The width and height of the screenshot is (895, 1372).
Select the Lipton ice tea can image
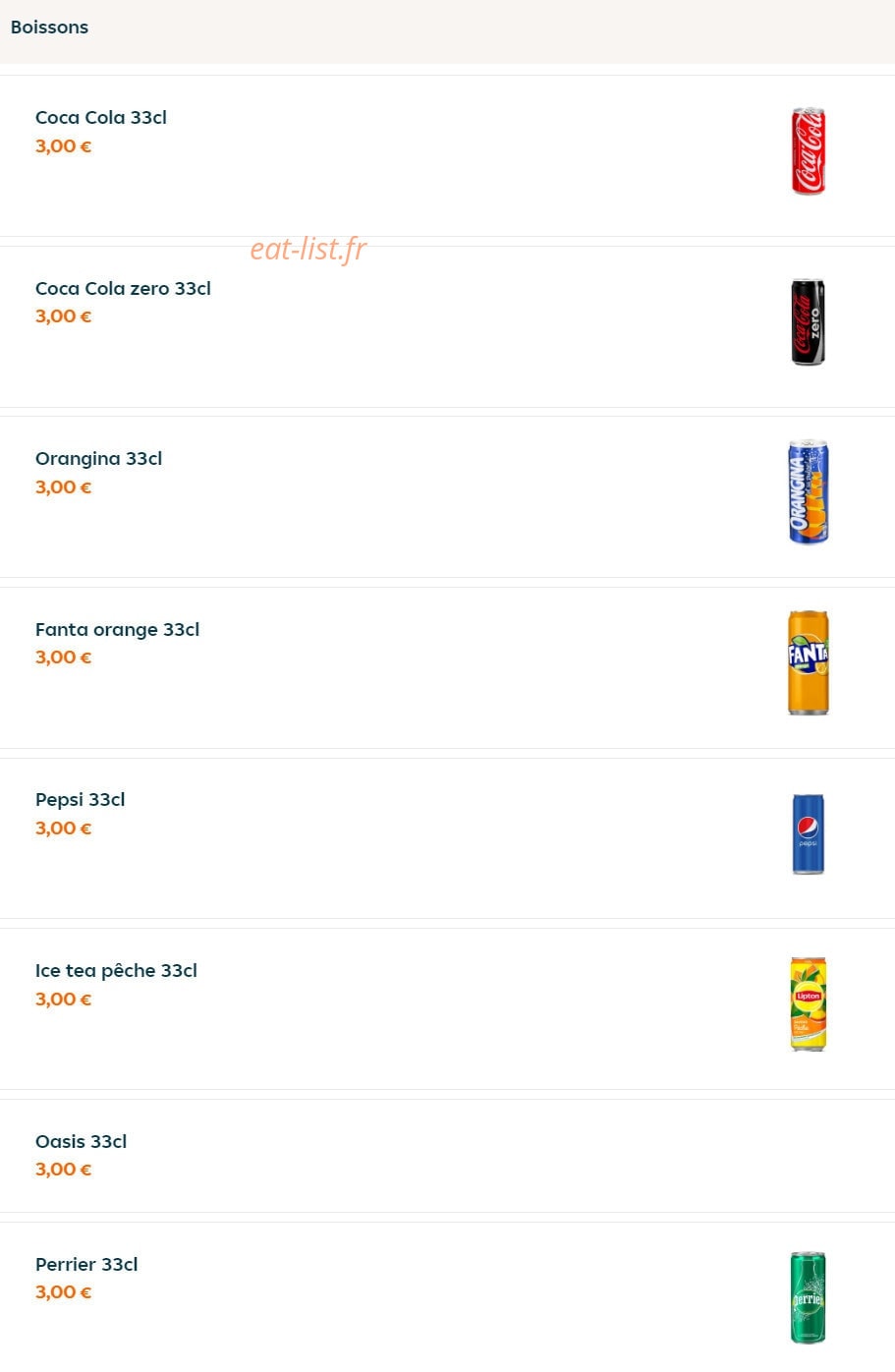[x=808, y=1003]
